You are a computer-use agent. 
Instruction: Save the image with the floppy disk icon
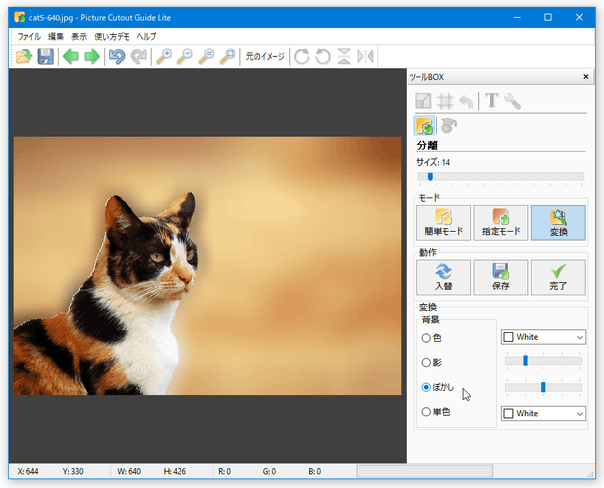click(45, 57)
